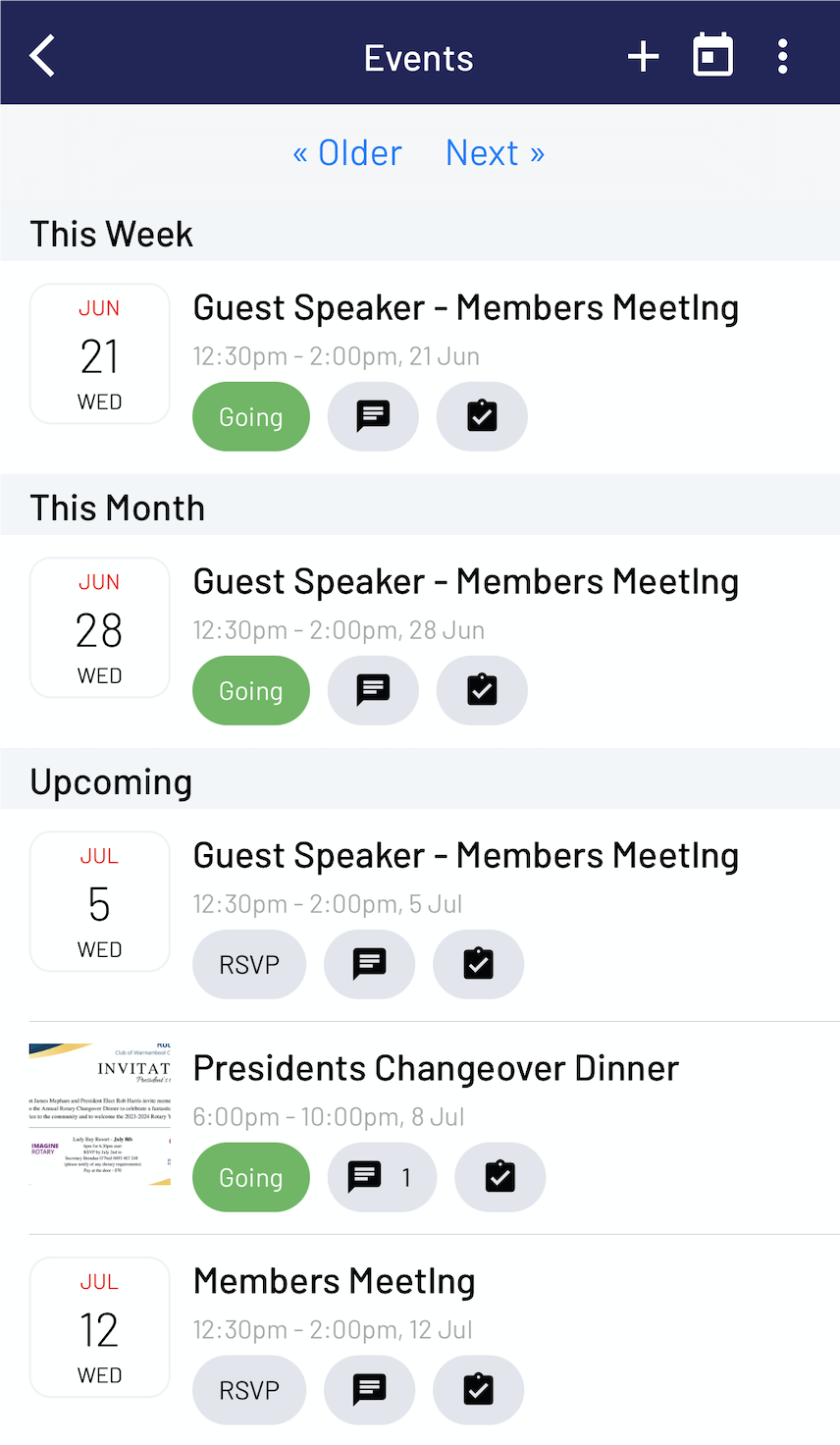Open the attendance clipboard for 21 Jun
Screen dimensions: 840x1445
482,416
